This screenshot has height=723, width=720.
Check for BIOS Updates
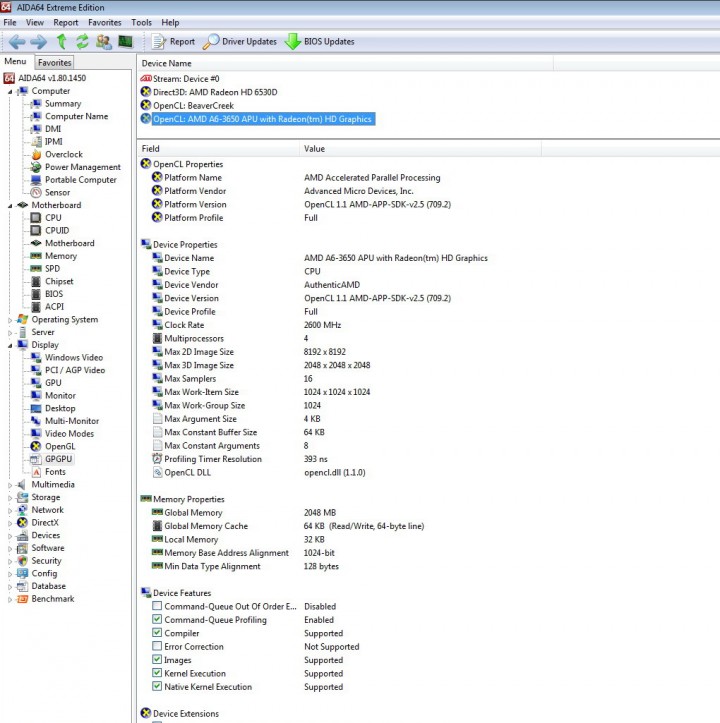pyautogui.click(x=320, y=42)
